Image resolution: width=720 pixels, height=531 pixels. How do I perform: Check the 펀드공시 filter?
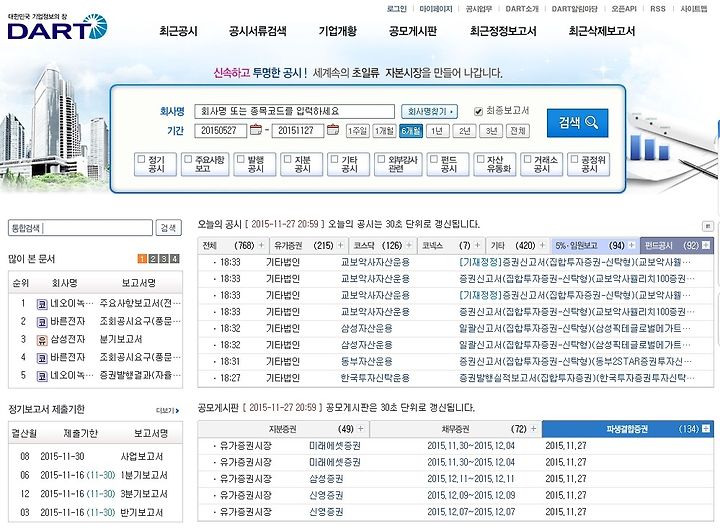coord(434,159)
